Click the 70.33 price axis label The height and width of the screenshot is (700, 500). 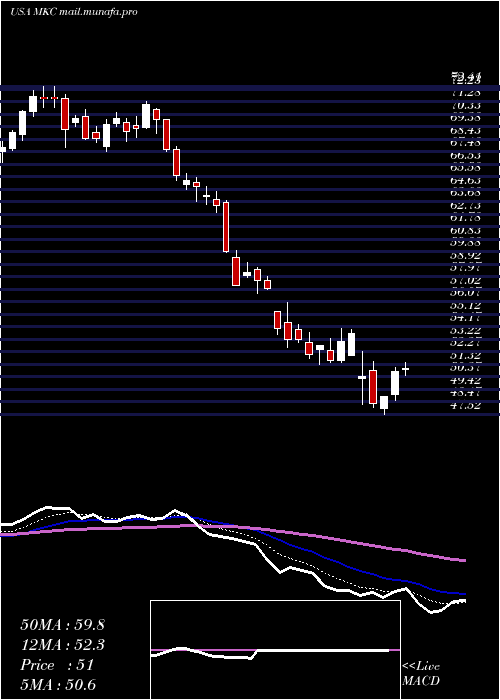467,106
